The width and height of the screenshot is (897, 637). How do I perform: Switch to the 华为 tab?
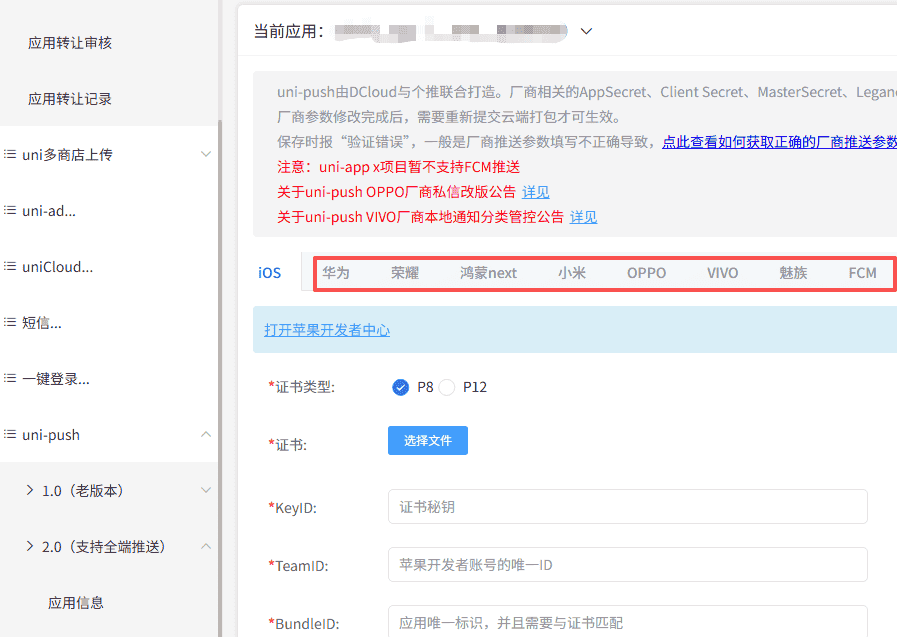(x=336, y=273)
